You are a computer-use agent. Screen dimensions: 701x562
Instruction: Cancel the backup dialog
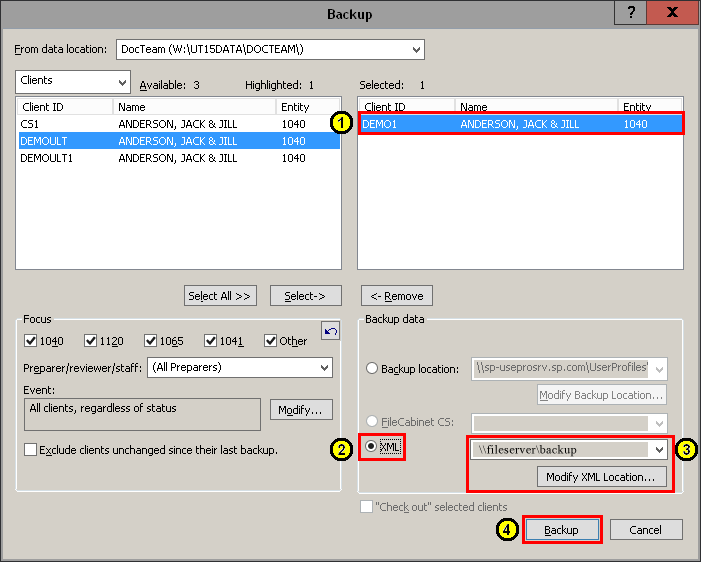click(x=646, y=530)
